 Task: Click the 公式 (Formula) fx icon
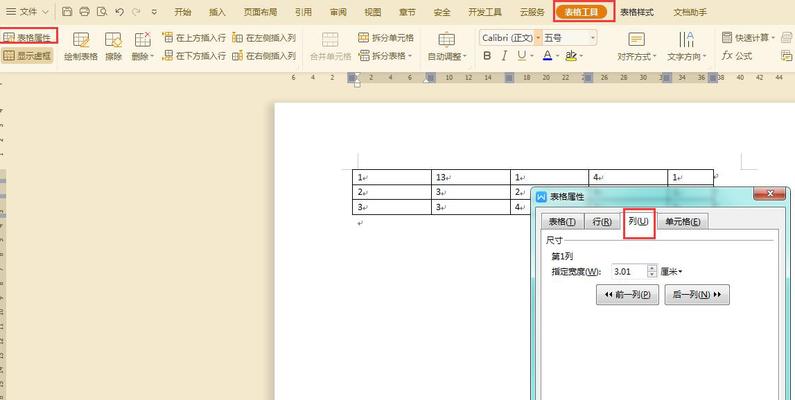click(735, 57)
